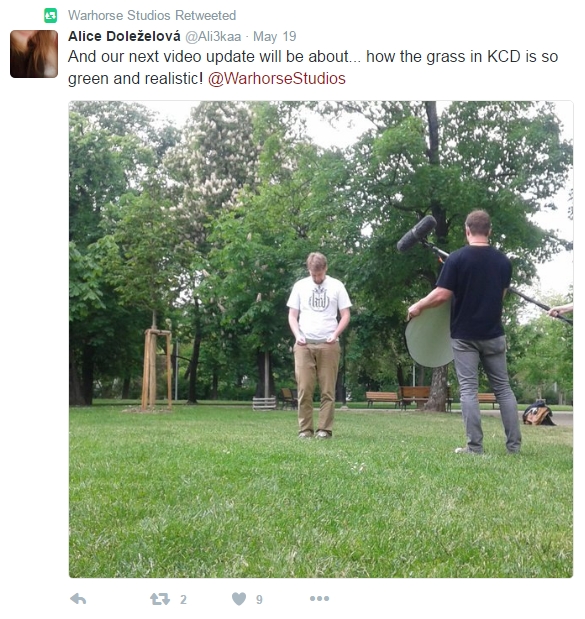Click the man in white t-shirt in photo

click(x=318, y=345)
